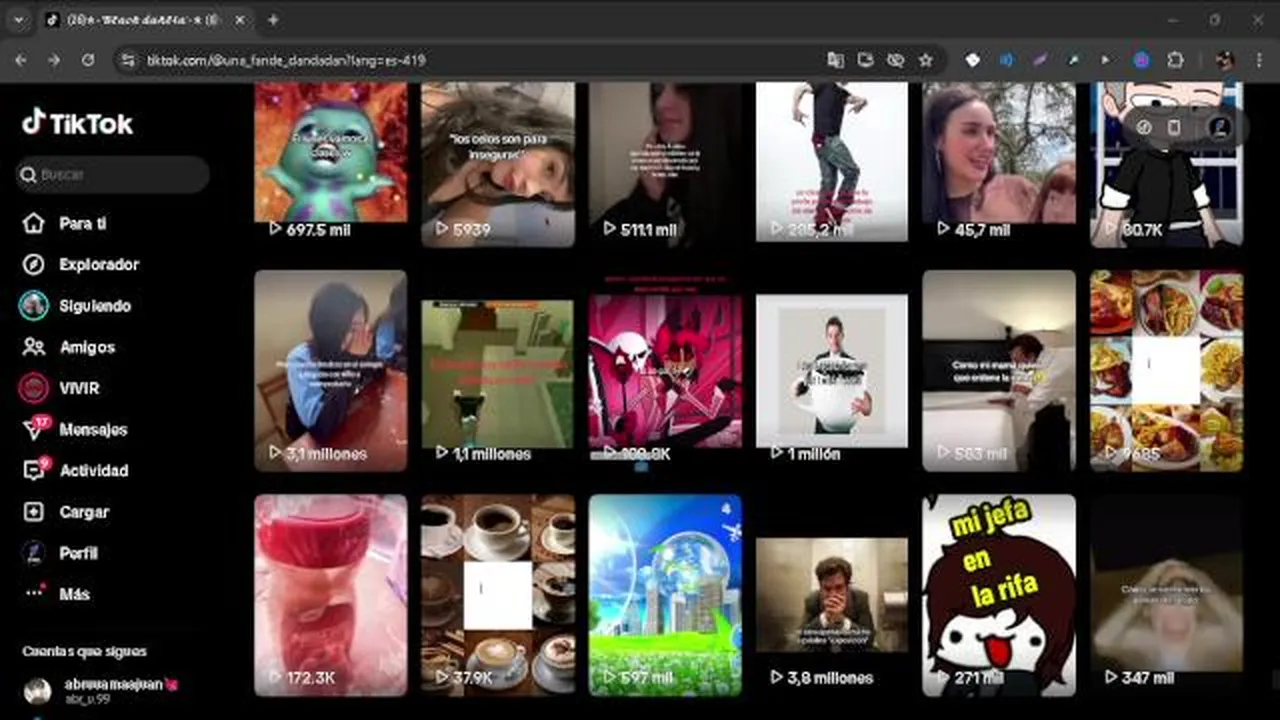Click the profile avatar icon in floating top-right bar
Viewport: 1280px width, 720px height.
(x=1218, y=127)
